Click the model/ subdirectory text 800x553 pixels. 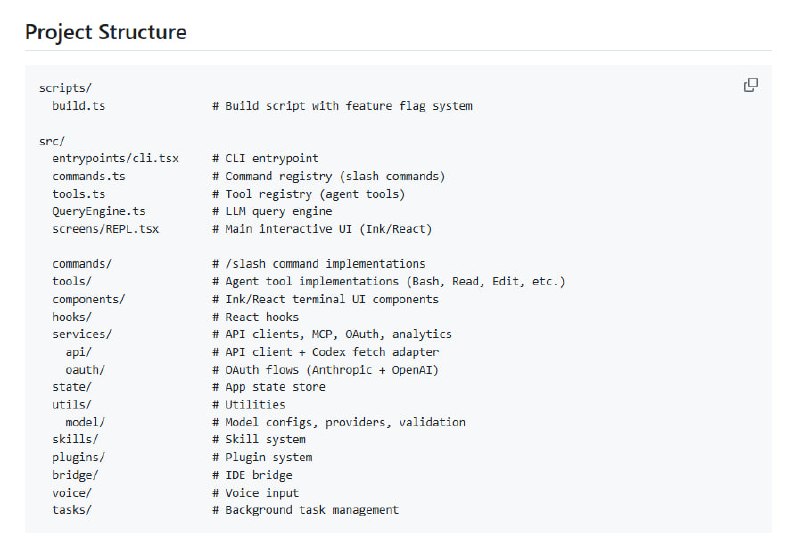[x=85, y=422]
